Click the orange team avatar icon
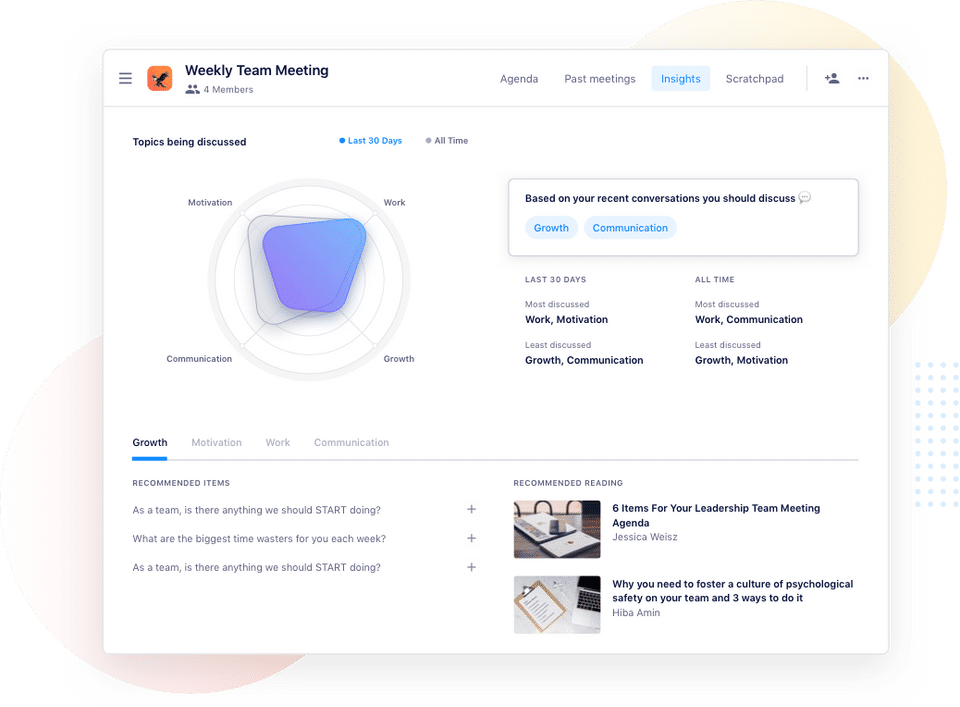960x707 pixels. tap(160, 78)
